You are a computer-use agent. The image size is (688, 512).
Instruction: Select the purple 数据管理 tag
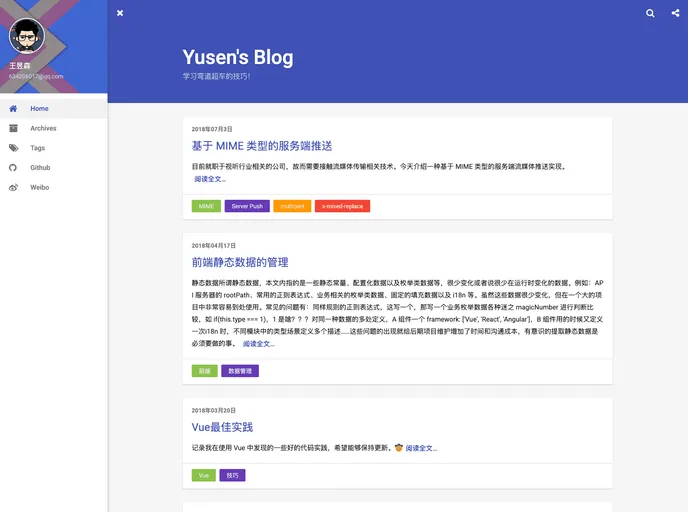coord(240,371)
